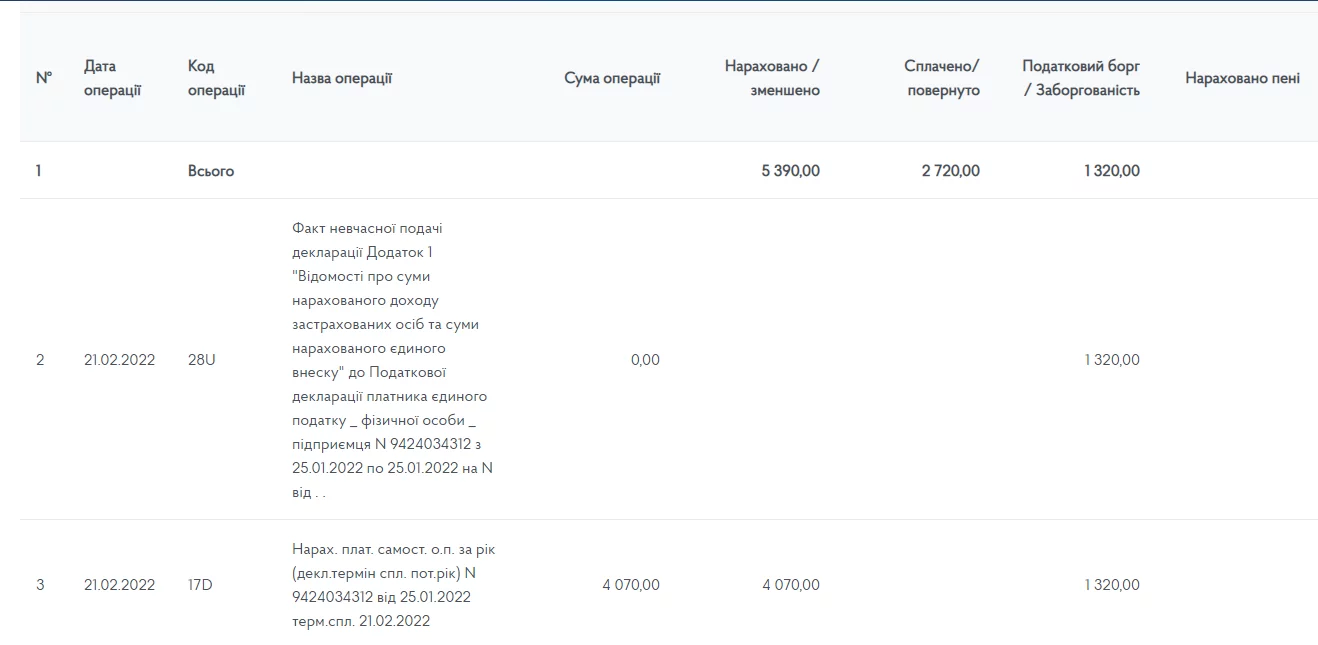Click the operation sum 0,00
The height and width of the screenshot is (645, 1318).
coord(645,360)
